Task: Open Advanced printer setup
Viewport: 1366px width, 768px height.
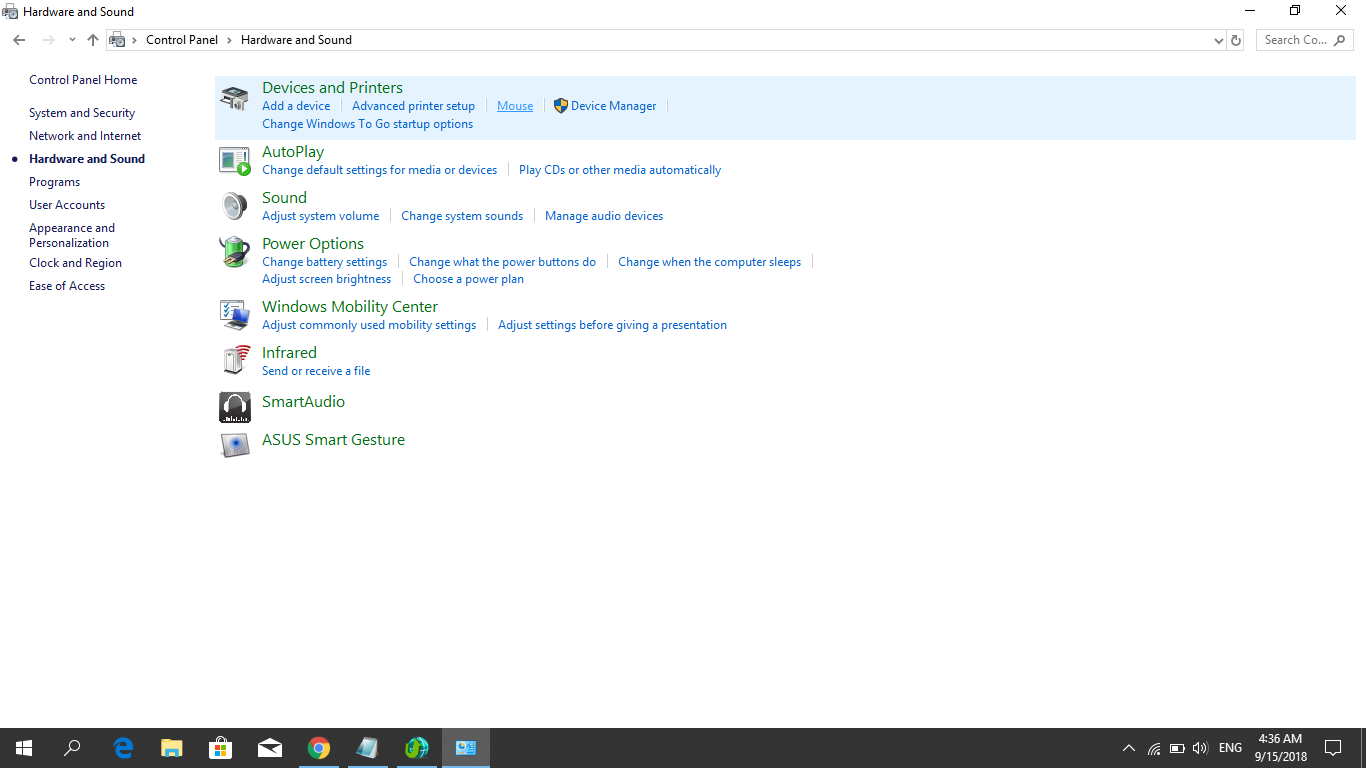Action: pyautogui.click(x=413, y=106)
